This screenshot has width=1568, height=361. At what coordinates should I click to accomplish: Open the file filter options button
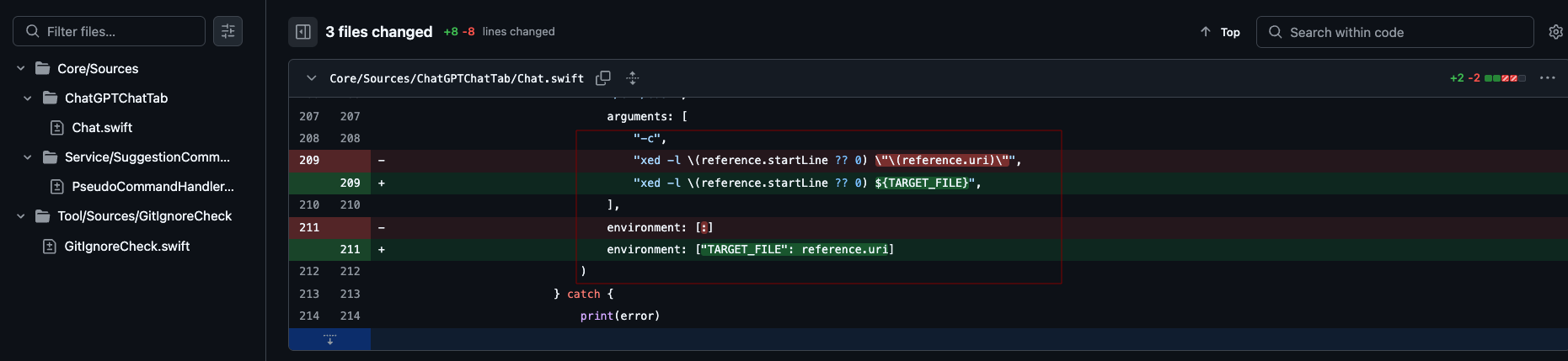coord(227,31)
